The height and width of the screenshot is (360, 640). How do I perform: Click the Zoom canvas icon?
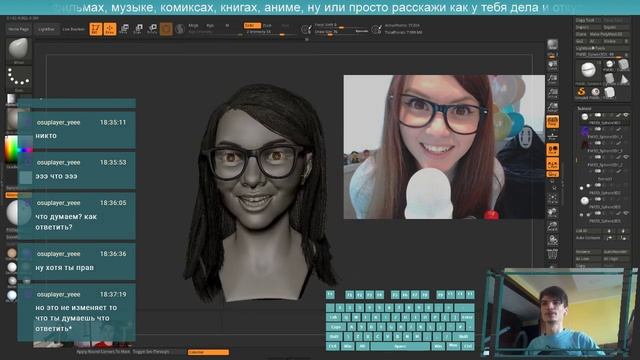pos(553,79)
